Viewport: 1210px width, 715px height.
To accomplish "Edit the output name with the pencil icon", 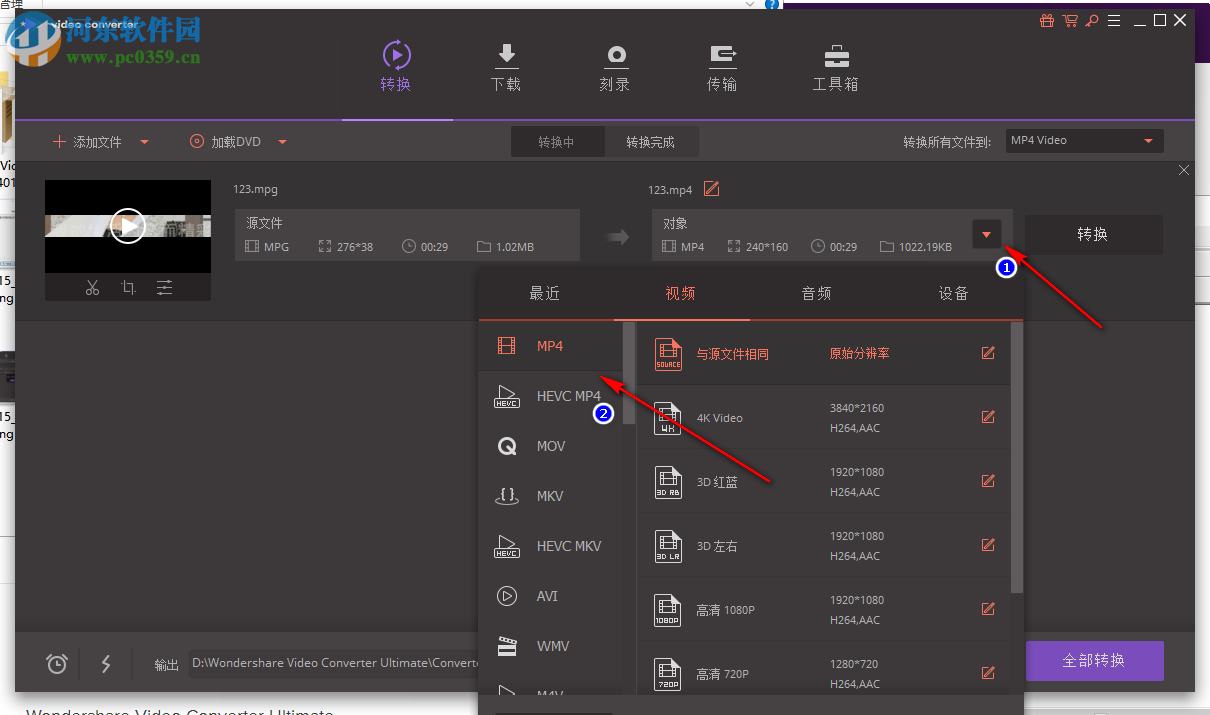I will (x=712, y=189).
